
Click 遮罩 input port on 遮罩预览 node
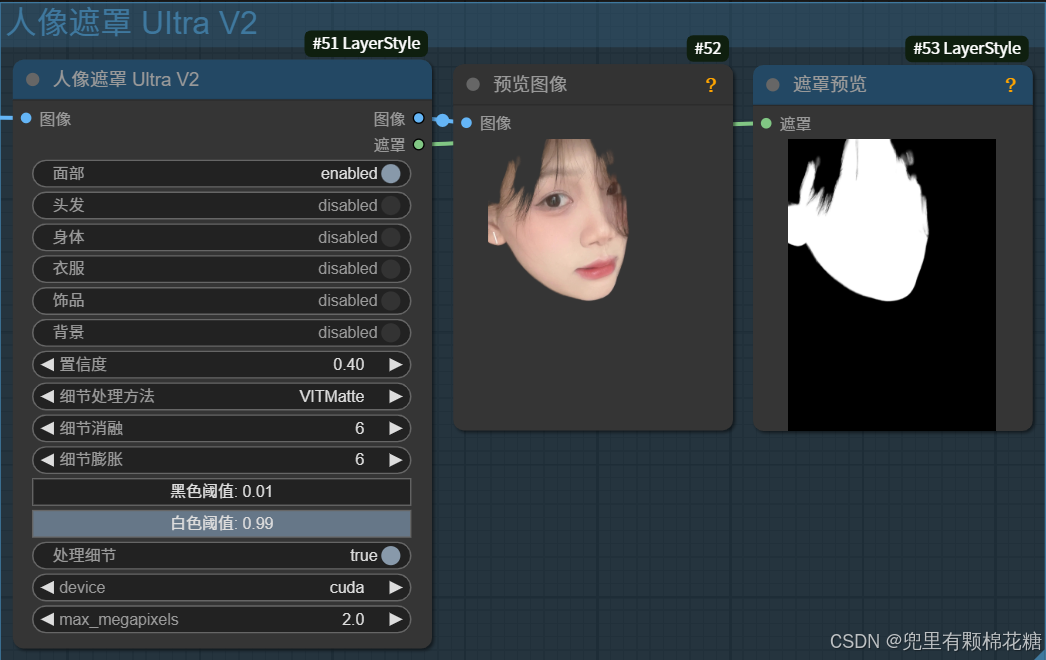click(x=766, y=123)
